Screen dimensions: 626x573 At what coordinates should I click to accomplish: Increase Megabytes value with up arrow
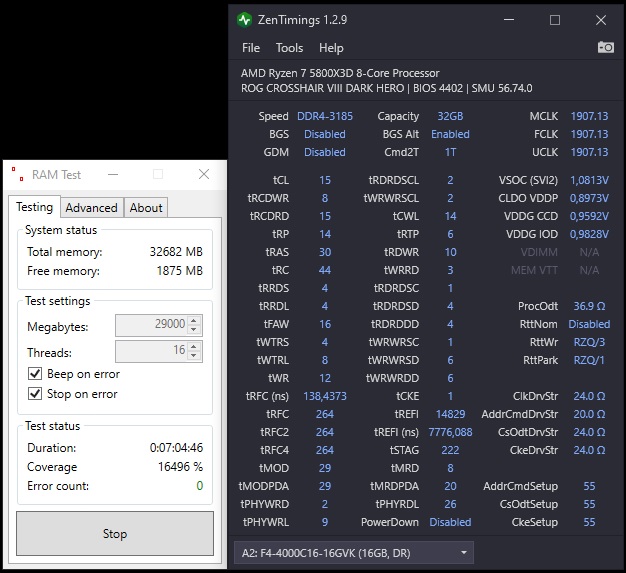(194, 320)
